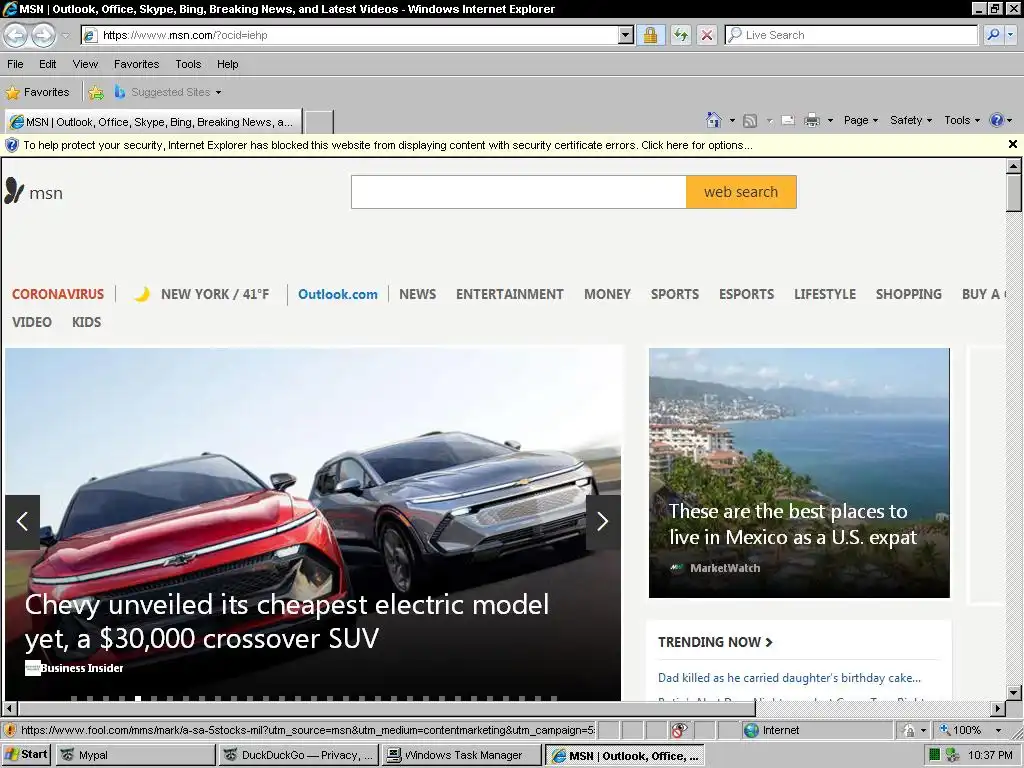Click the popup blocker status icon
Viewport: 1024px width, 768px height.
pyautogui.click(x=679, y=730)
